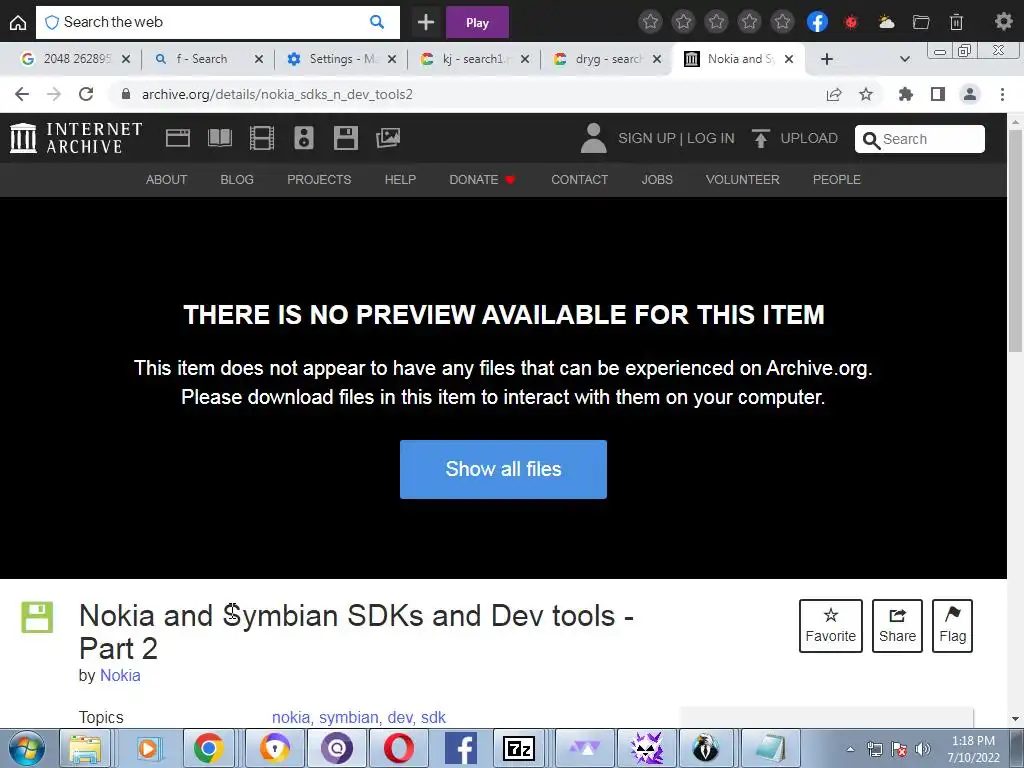The image size is (1024, 768).
Task: Open the Audio speaker icon
Action: (x=304, y=138)
